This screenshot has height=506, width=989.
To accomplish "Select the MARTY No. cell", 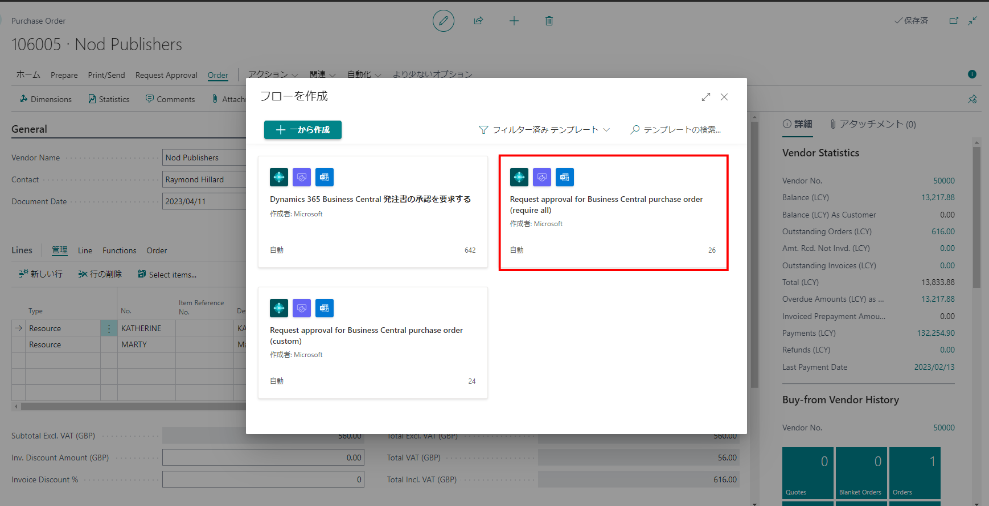I will pyautogui.click(x=146, y=345).
